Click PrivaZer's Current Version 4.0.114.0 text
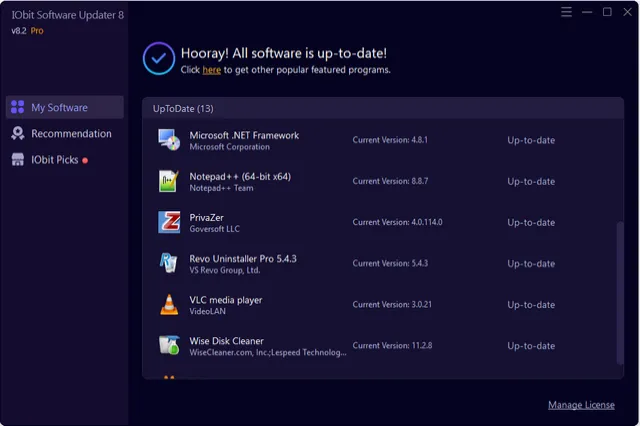The height and width of the screenshot is (426, 640). click(397, 222)
